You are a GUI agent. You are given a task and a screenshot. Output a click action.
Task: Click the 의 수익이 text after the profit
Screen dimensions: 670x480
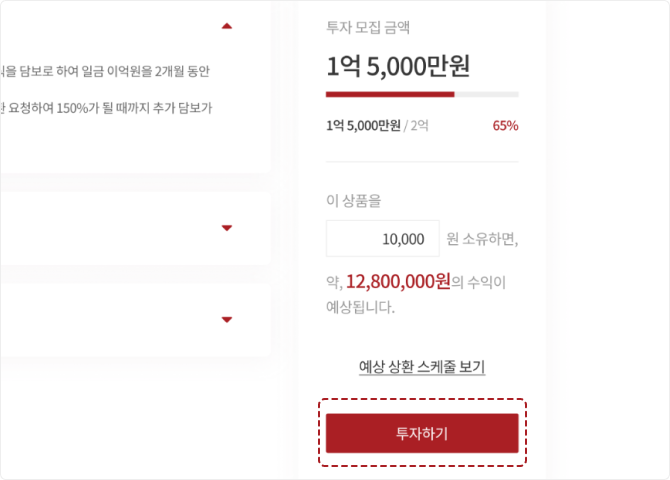coord(479,283)
